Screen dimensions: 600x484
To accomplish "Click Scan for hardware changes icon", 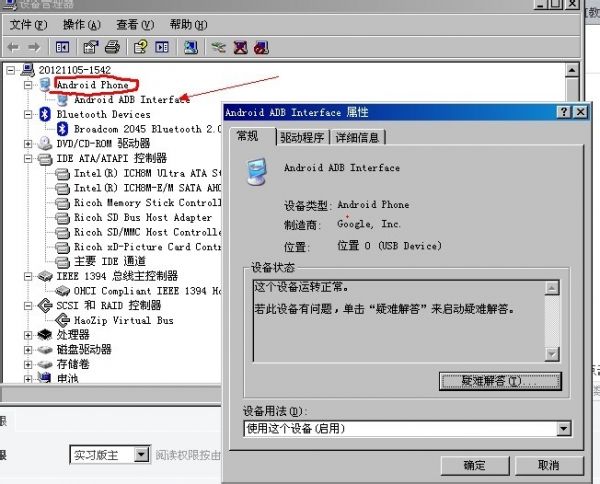I will coord(191,47).
